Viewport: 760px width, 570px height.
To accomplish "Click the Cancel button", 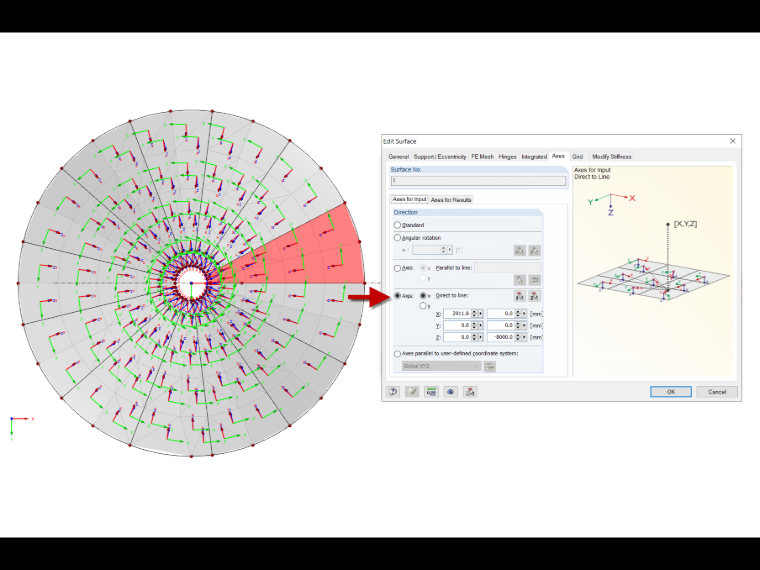I will click(717, 392).
